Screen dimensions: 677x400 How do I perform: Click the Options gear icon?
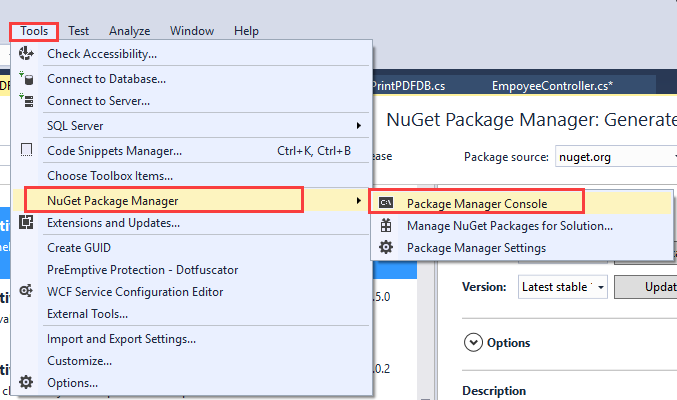click(27, 382)
